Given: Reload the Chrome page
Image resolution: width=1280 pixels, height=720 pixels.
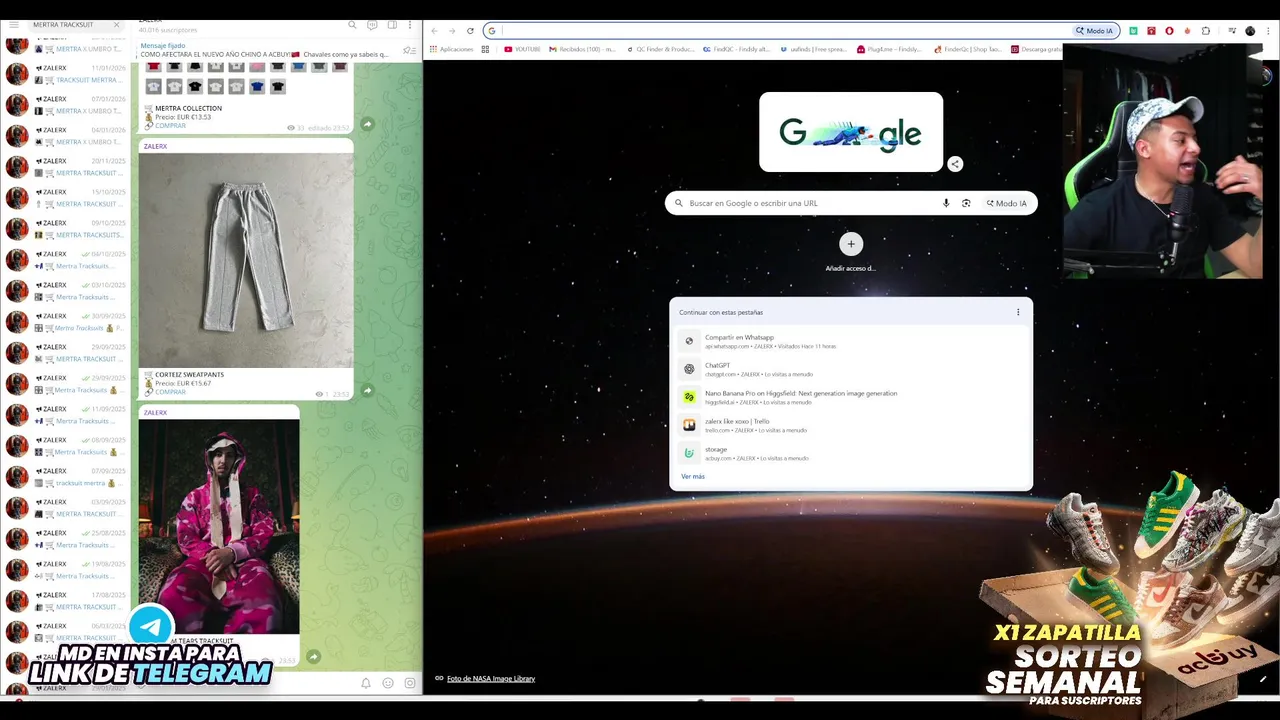Looking at the screenshot, I should coord(470,31).
